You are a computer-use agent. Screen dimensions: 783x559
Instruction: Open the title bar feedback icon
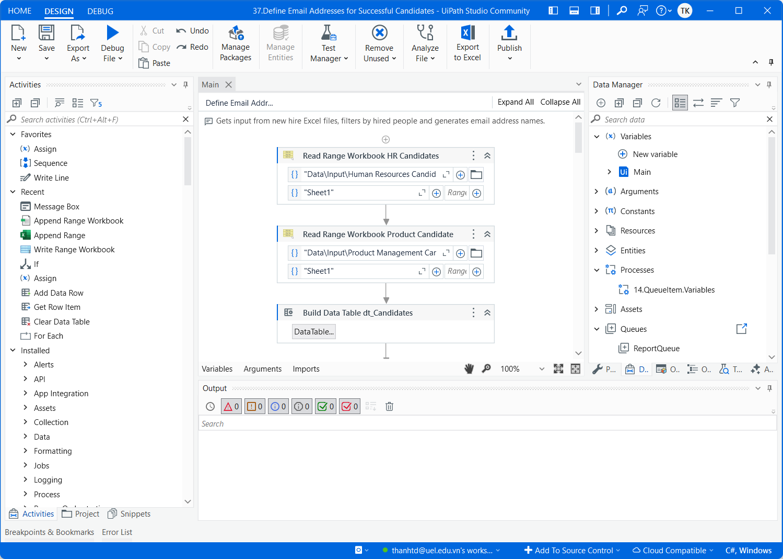click(642, 10)
